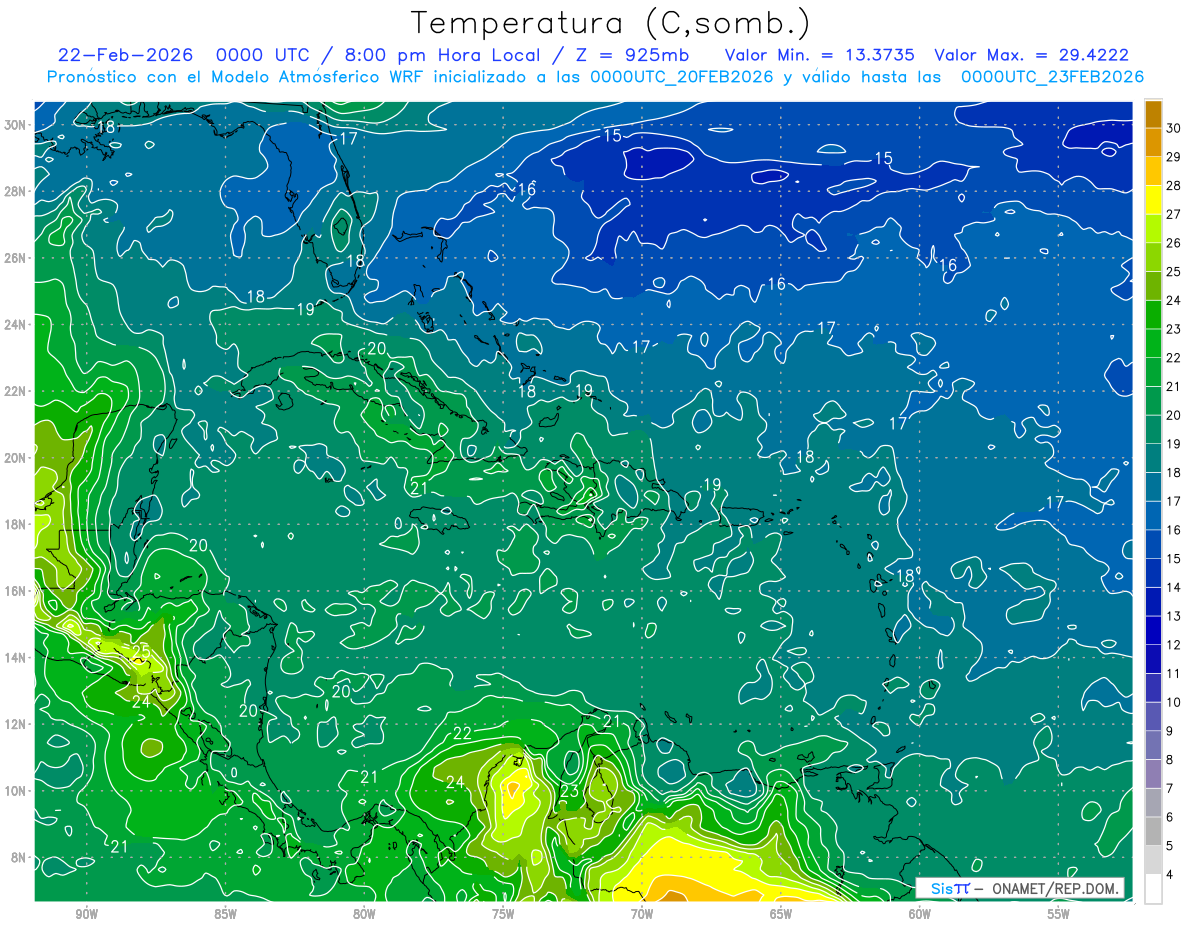Click the "75W" longitude axis label
Image resolution: width=1200 pixels, height=927 pixels.
(x=503, y=914)
